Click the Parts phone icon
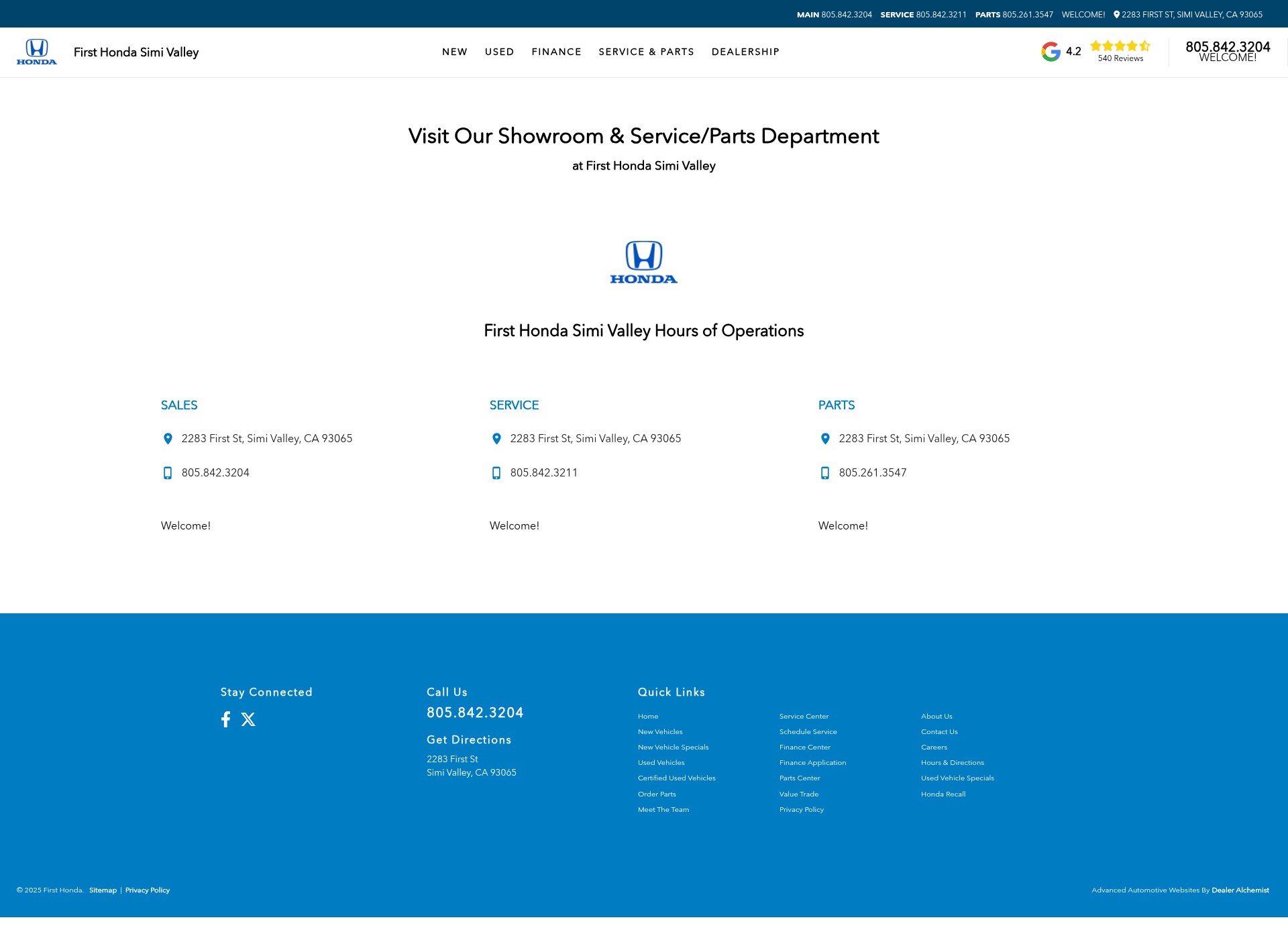 (825, 473)
